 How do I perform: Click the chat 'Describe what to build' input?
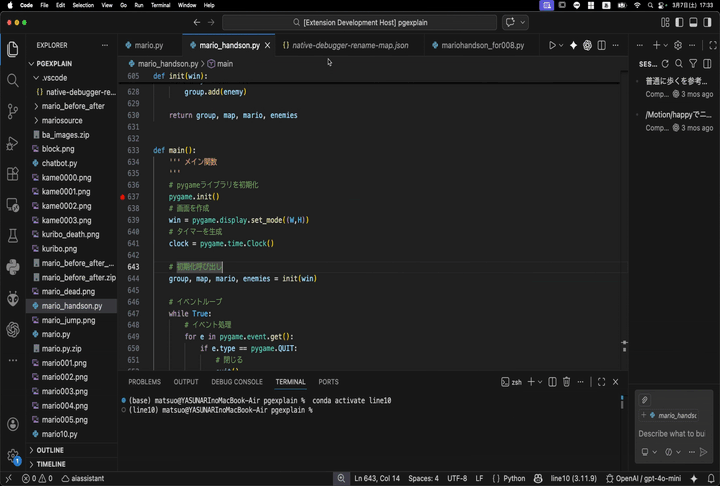[x=671, y=433]
